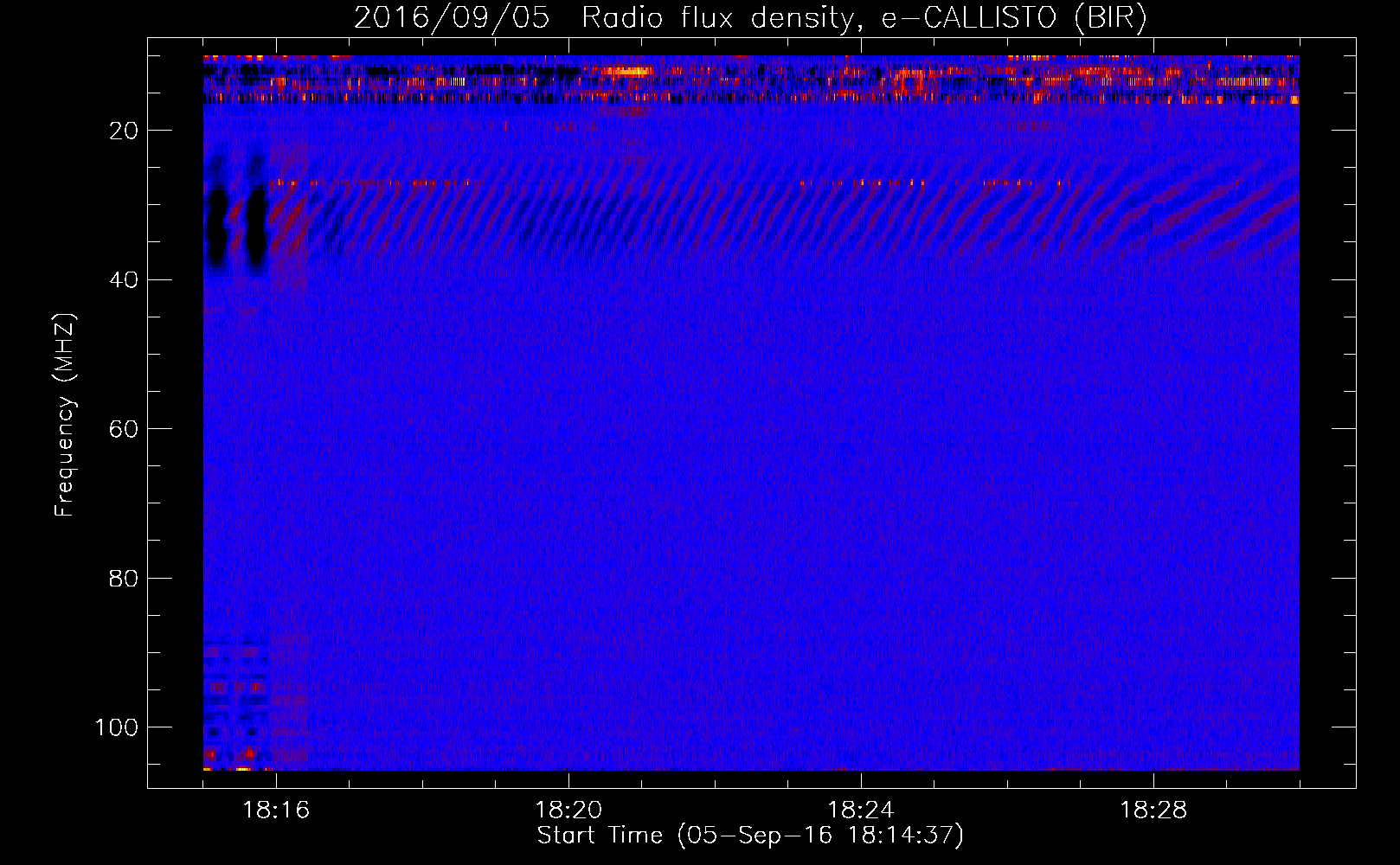This screenshot has width=1400, height=865.
Task: Click the "80" frequency tick label
Action: [124, 578]
